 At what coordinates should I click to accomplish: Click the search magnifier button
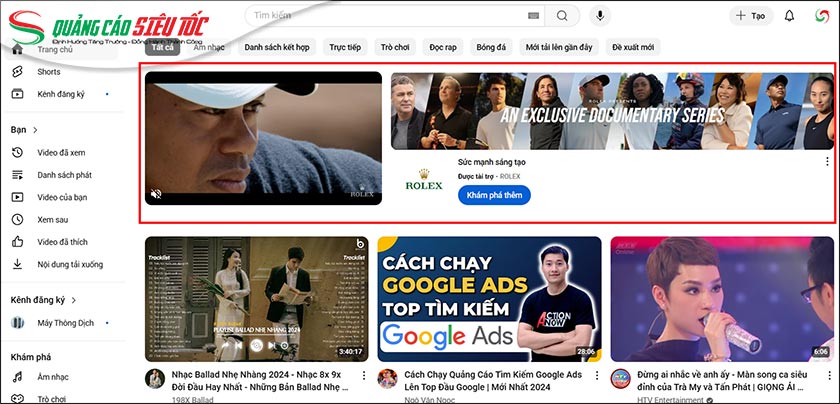pyautogui.click(x=561, y=16)
